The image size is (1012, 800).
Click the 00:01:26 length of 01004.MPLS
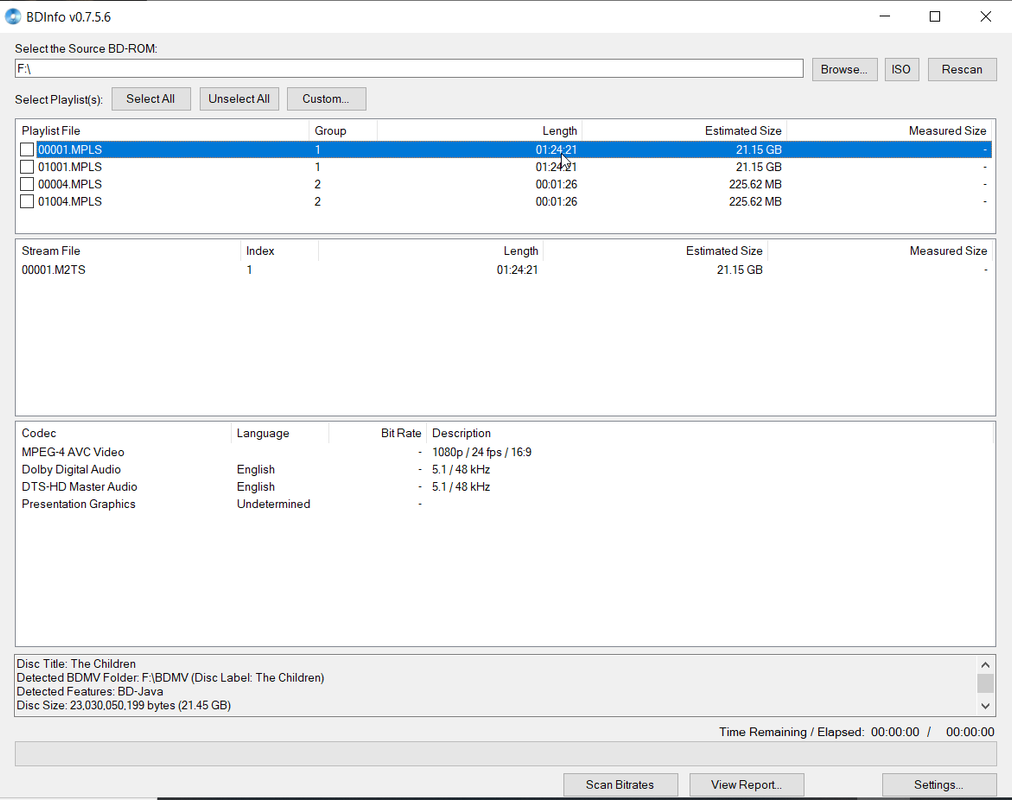tap(556, 202)
